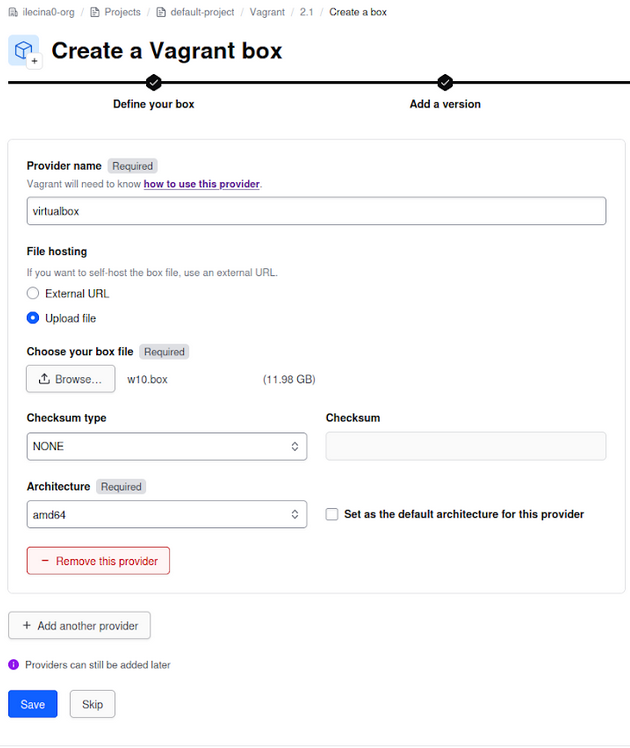Viewport: 630px width, 748px height.
Task: Expand the Architecture amd64 dropdown
Action: (x=166, y=514)
